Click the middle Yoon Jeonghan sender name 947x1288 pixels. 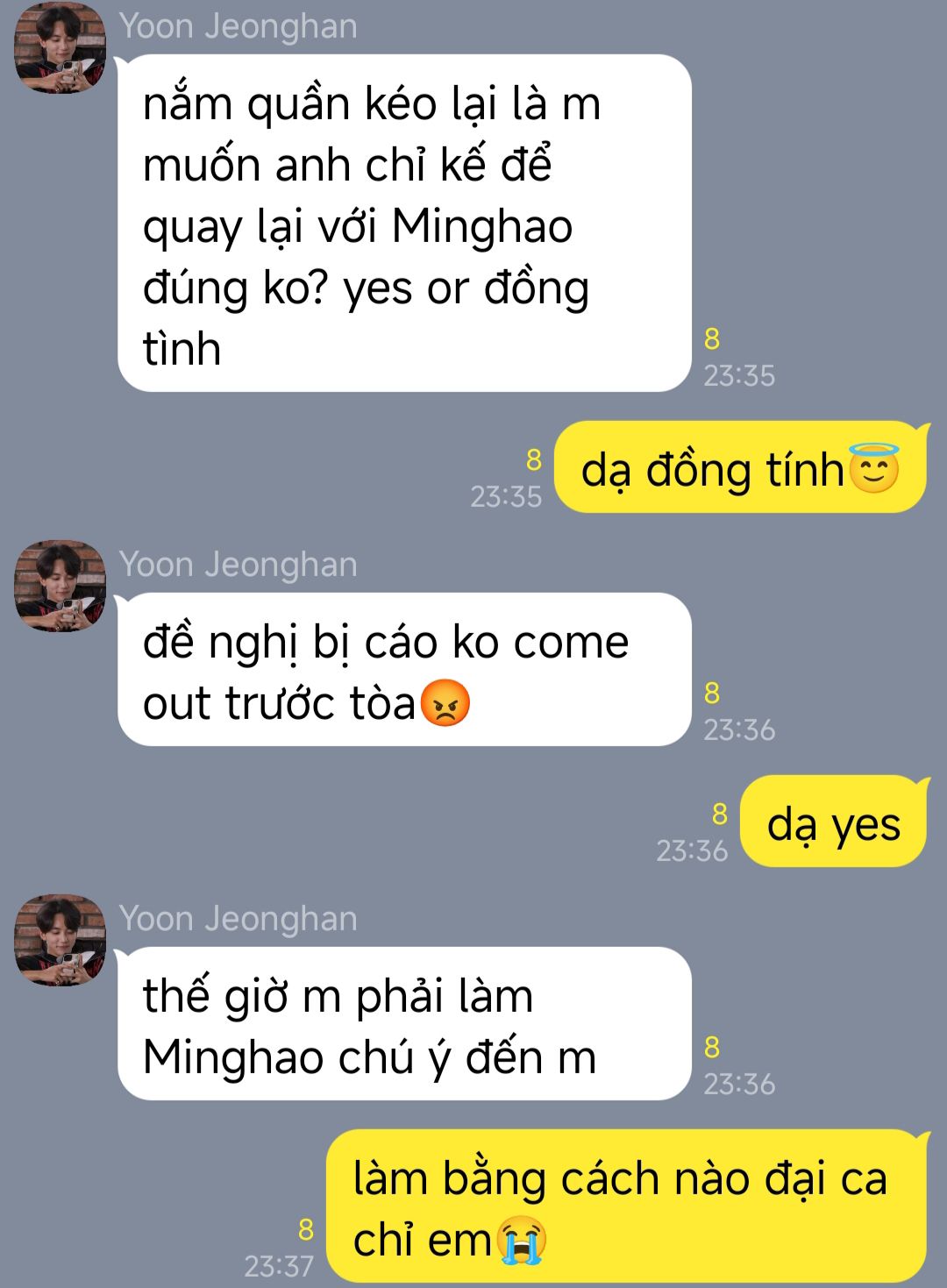click(x=239, y=565)
